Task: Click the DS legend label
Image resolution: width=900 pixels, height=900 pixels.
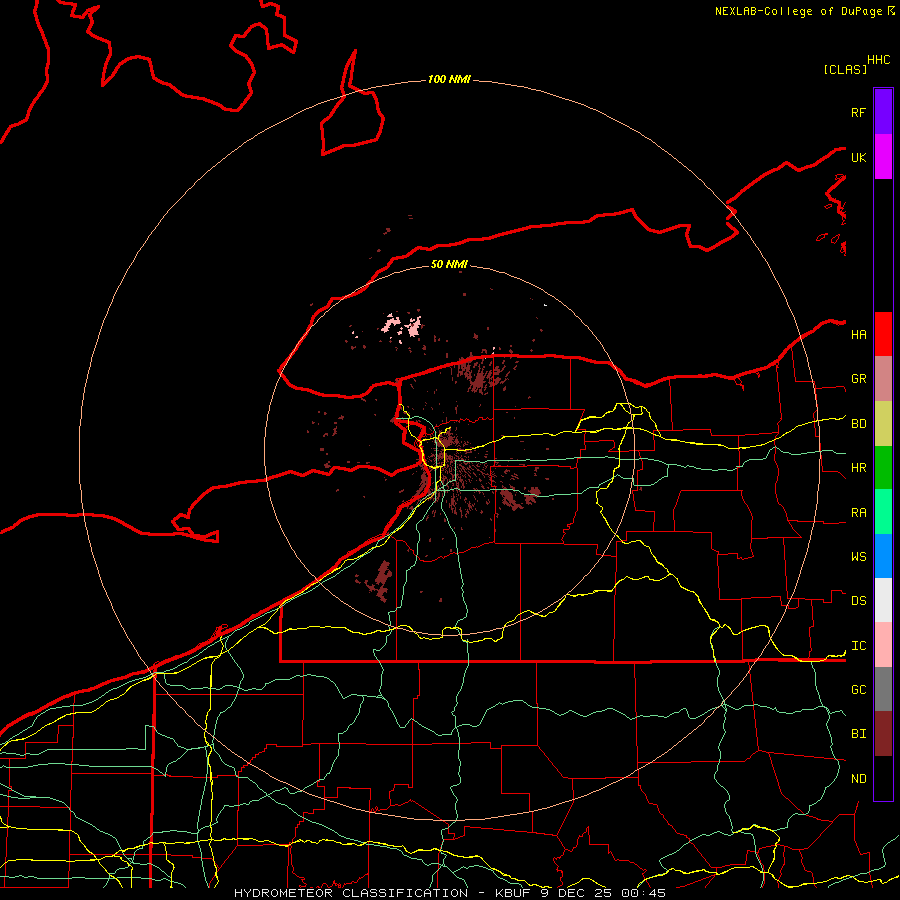Action: (x=858, y=601)
